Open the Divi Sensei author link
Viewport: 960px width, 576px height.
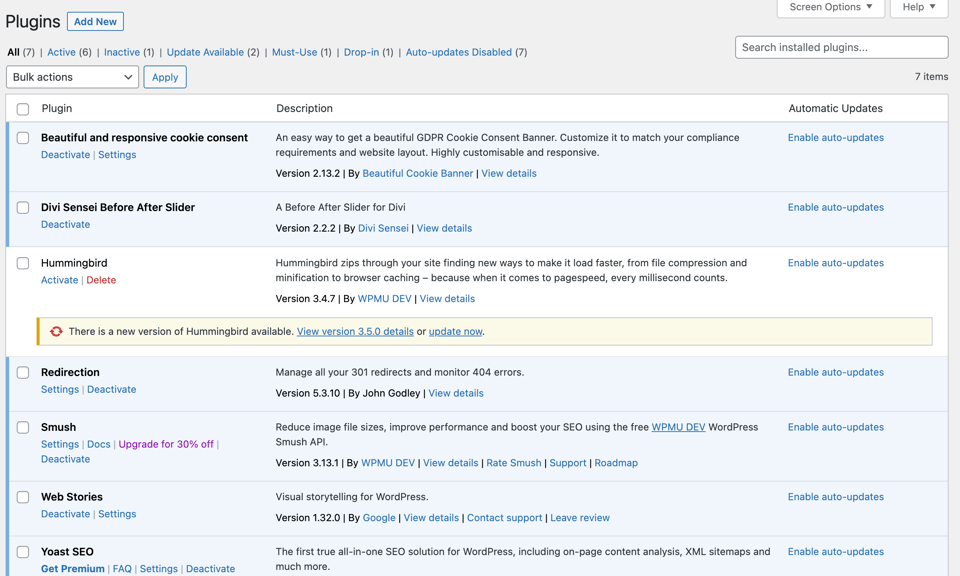click(383, 228)
